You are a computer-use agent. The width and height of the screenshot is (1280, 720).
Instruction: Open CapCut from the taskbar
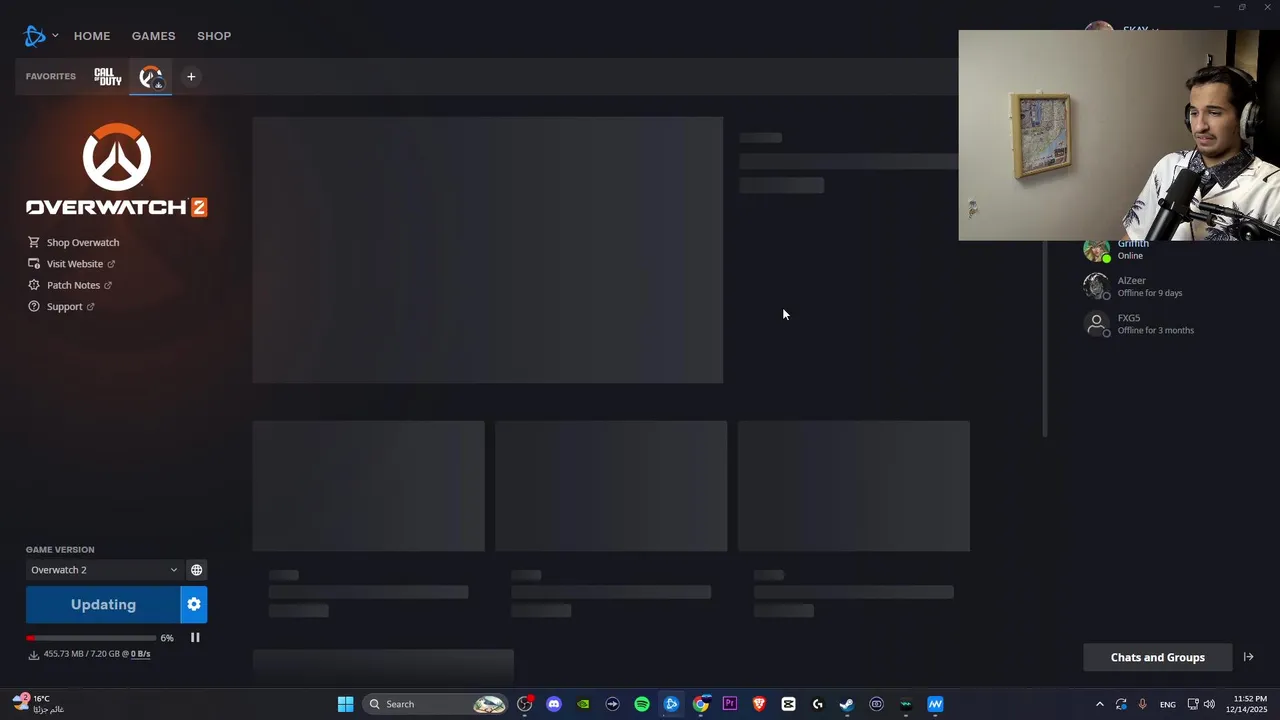click(x=788, y=704)
